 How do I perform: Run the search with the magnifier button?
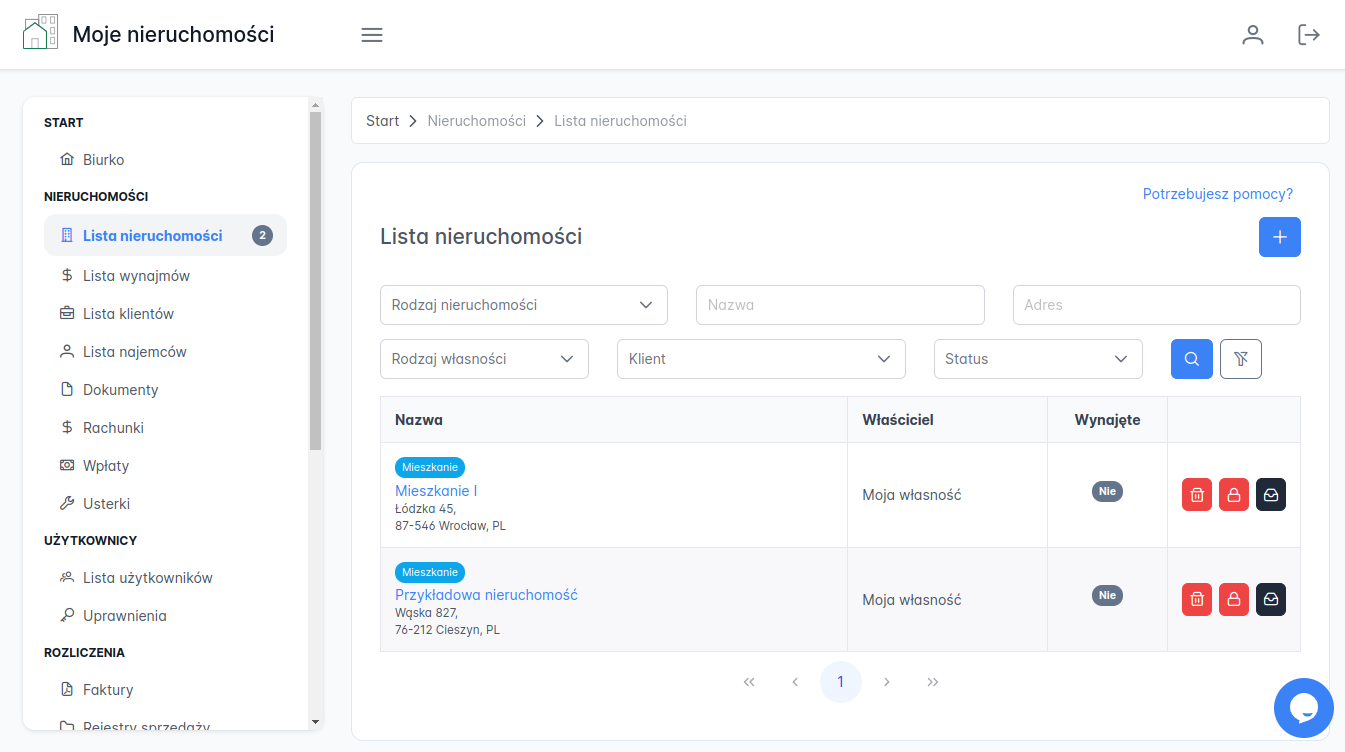click(1191, 358)
